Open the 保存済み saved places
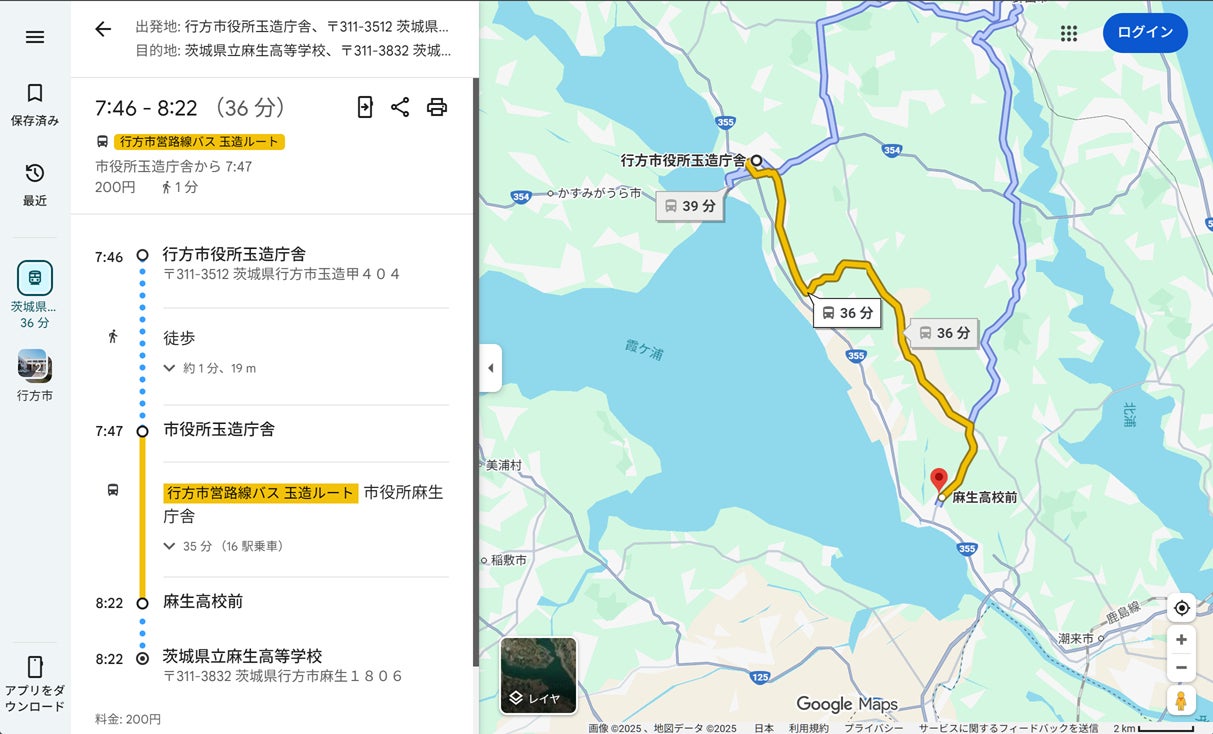 tap(35, 105)
